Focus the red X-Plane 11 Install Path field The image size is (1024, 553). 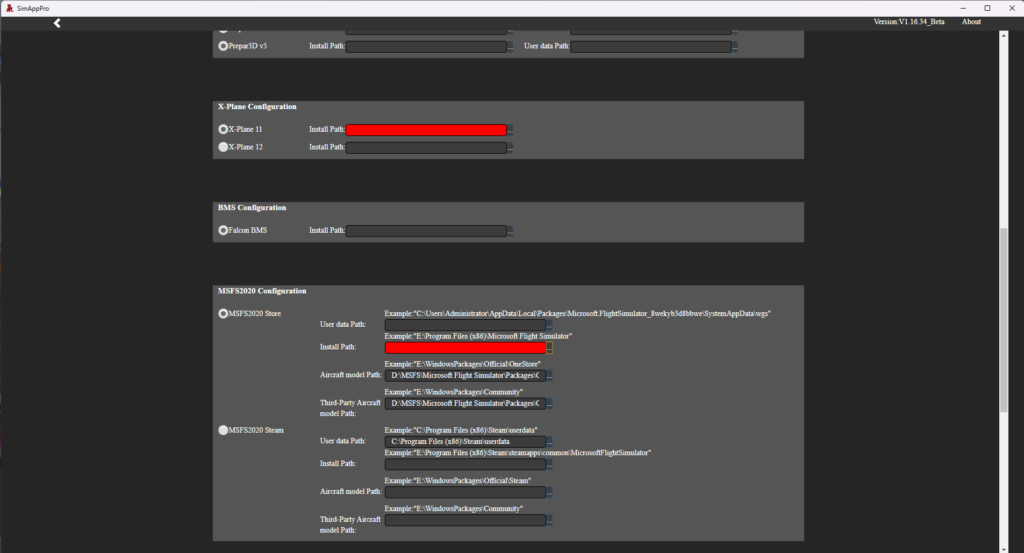click(426, 130)
